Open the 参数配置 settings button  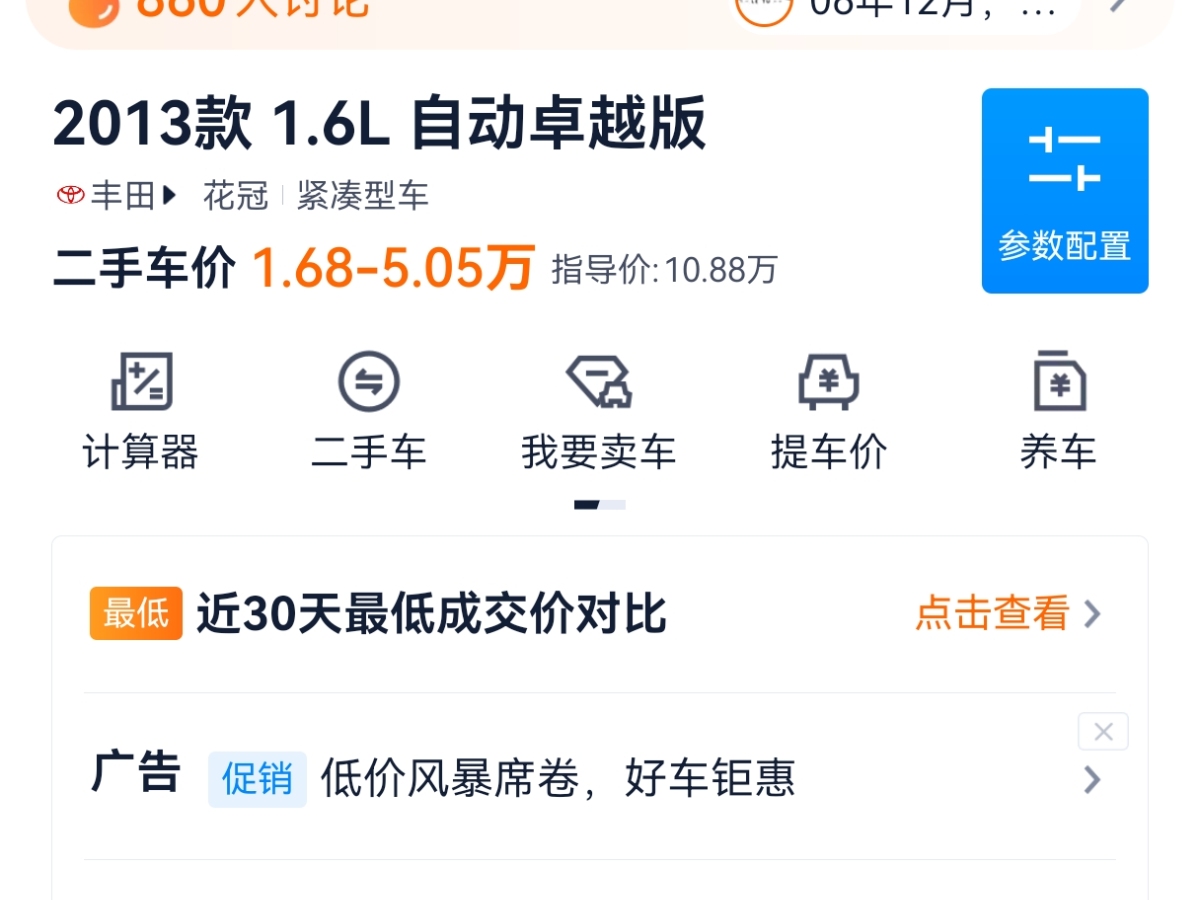click(1065, 191)
